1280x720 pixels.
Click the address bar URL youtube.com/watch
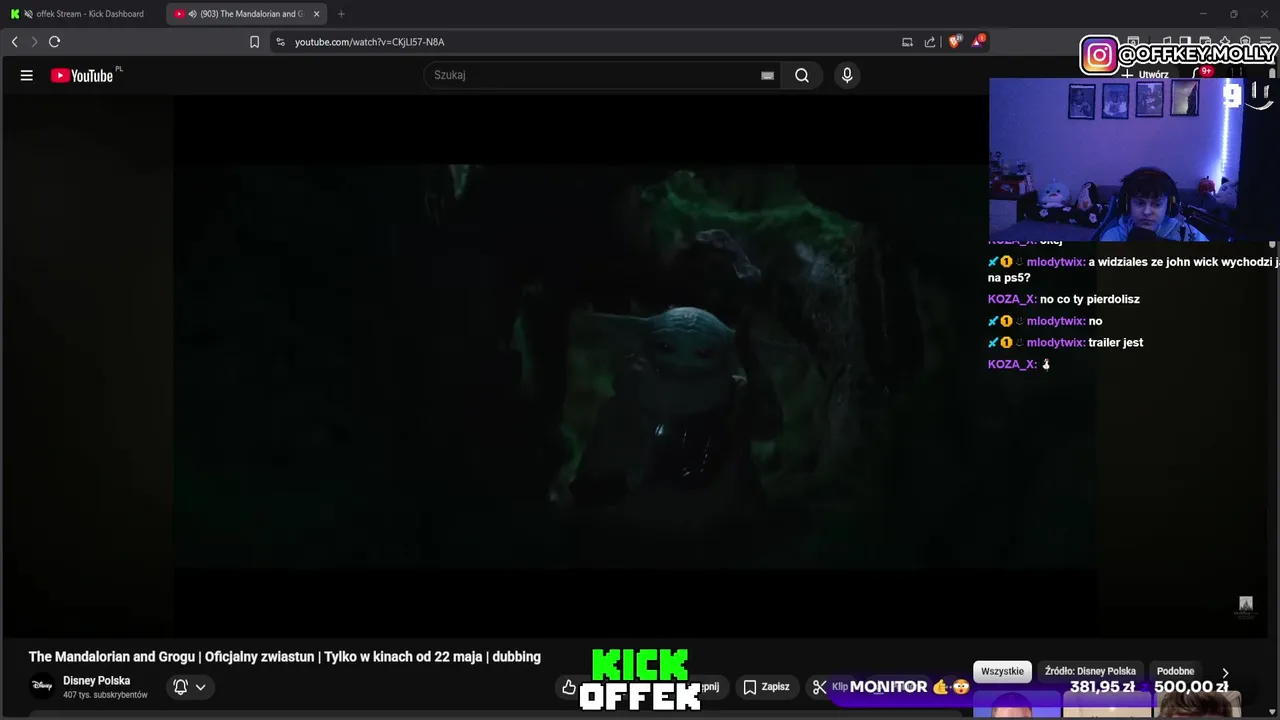pos(369,42)
